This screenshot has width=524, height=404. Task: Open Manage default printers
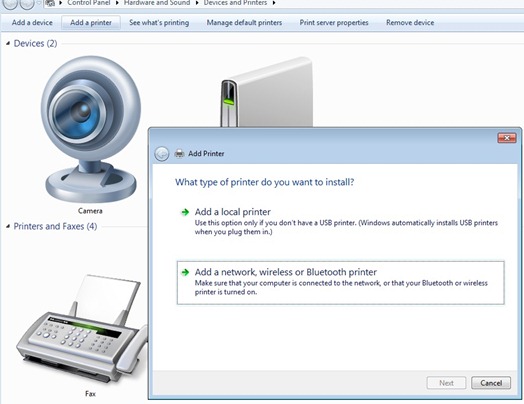[244, 23]
